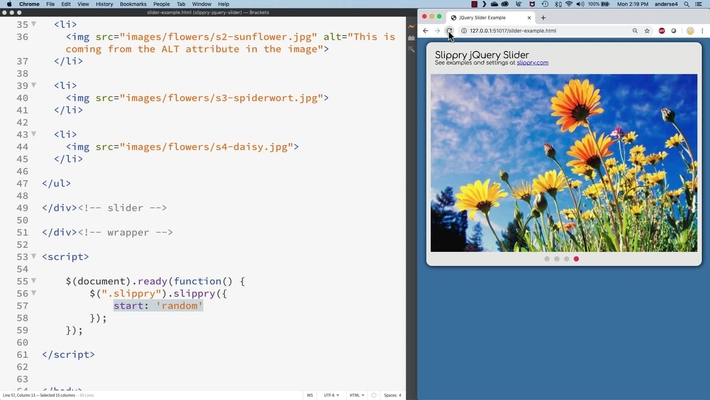Change the Spaces: 4 indentation setting
Viewport: 710px width, 400px height.
click(x=393, y=395)
